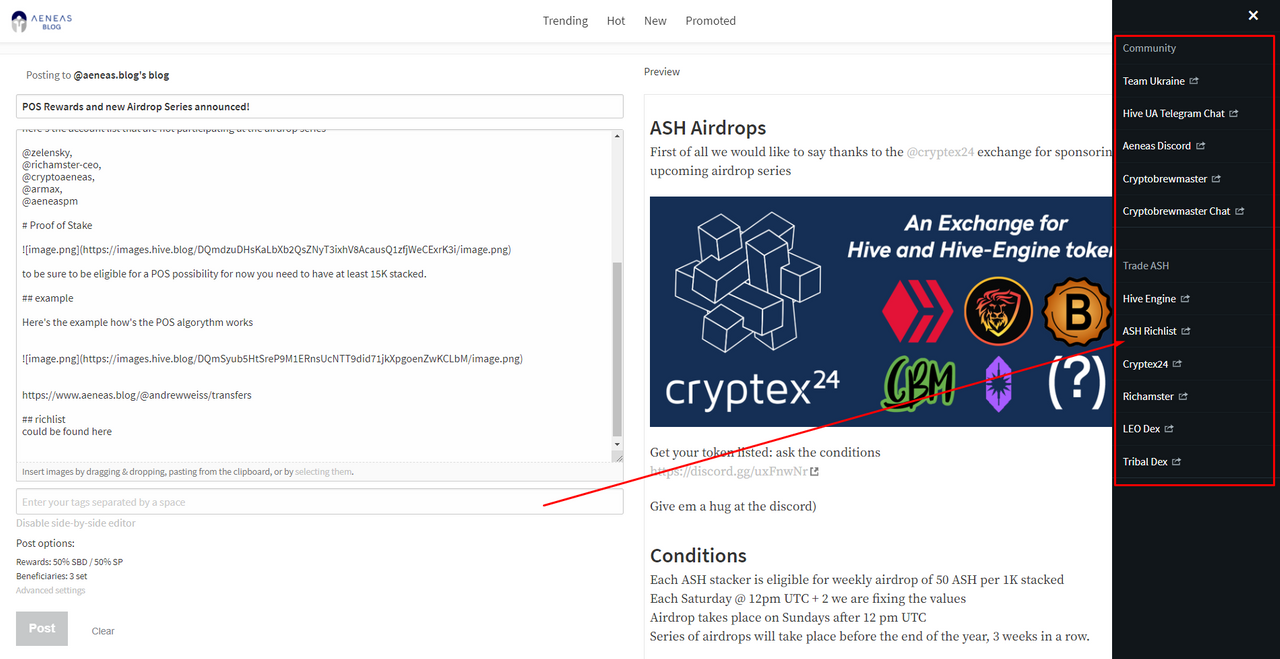
Task: Click external-link icon beside Aeneas Discord
Action: 1200,146
